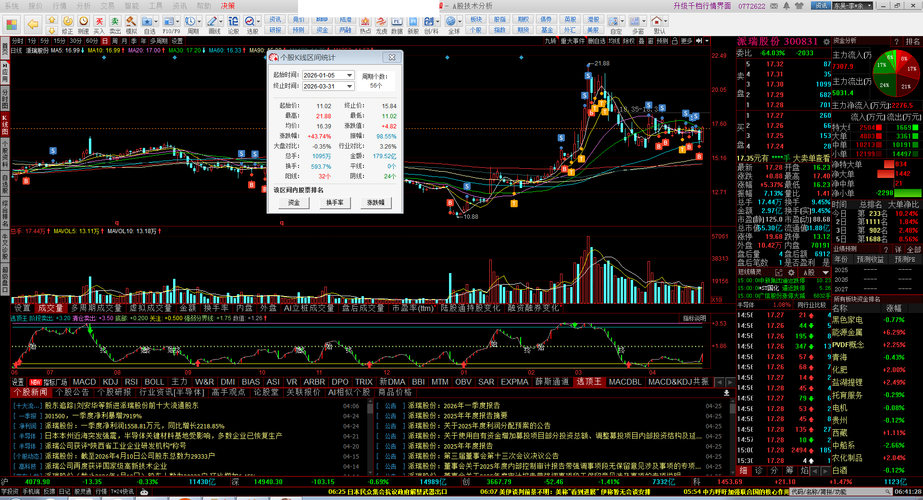This screenshot has width=923, height=500.
Task: Open the 热点 flame icon
Action: pyautogui.click(x=366, y=25)
